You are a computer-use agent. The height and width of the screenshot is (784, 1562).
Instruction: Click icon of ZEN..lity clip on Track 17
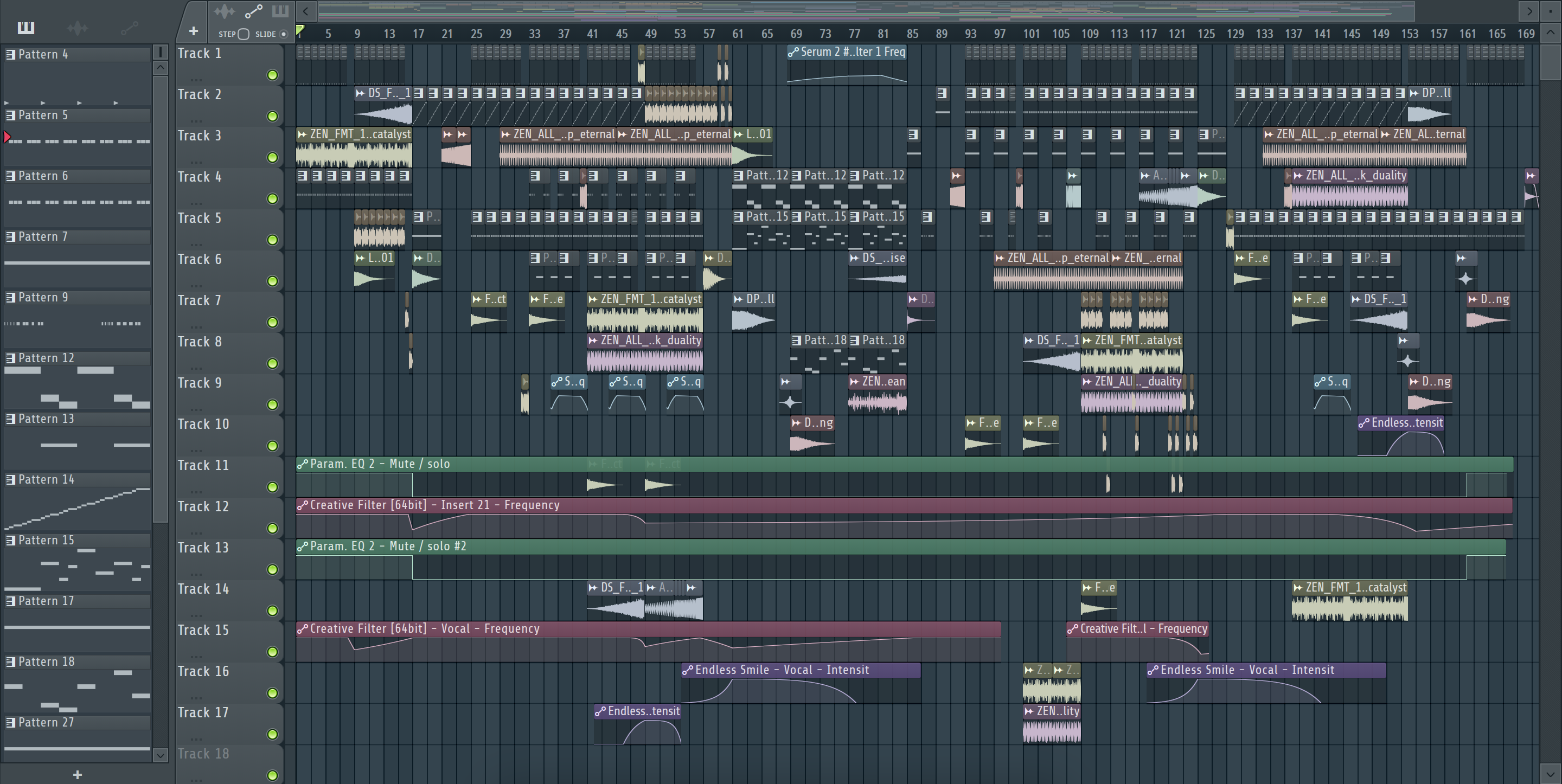coord(1029,711)
